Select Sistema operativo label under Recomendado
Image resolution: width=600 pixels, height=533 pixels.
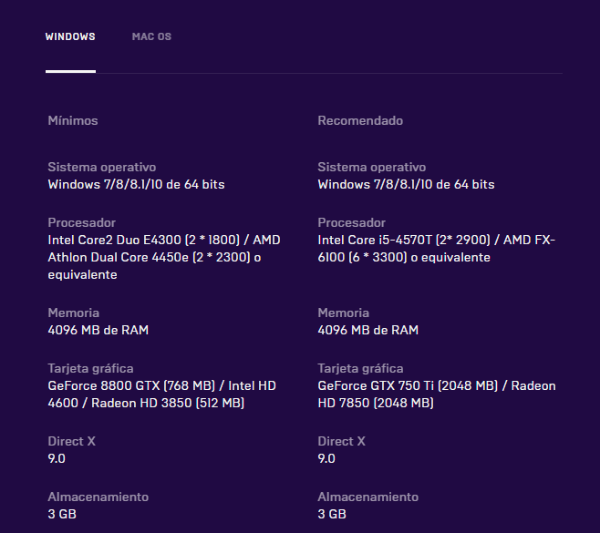pos(371,167)
